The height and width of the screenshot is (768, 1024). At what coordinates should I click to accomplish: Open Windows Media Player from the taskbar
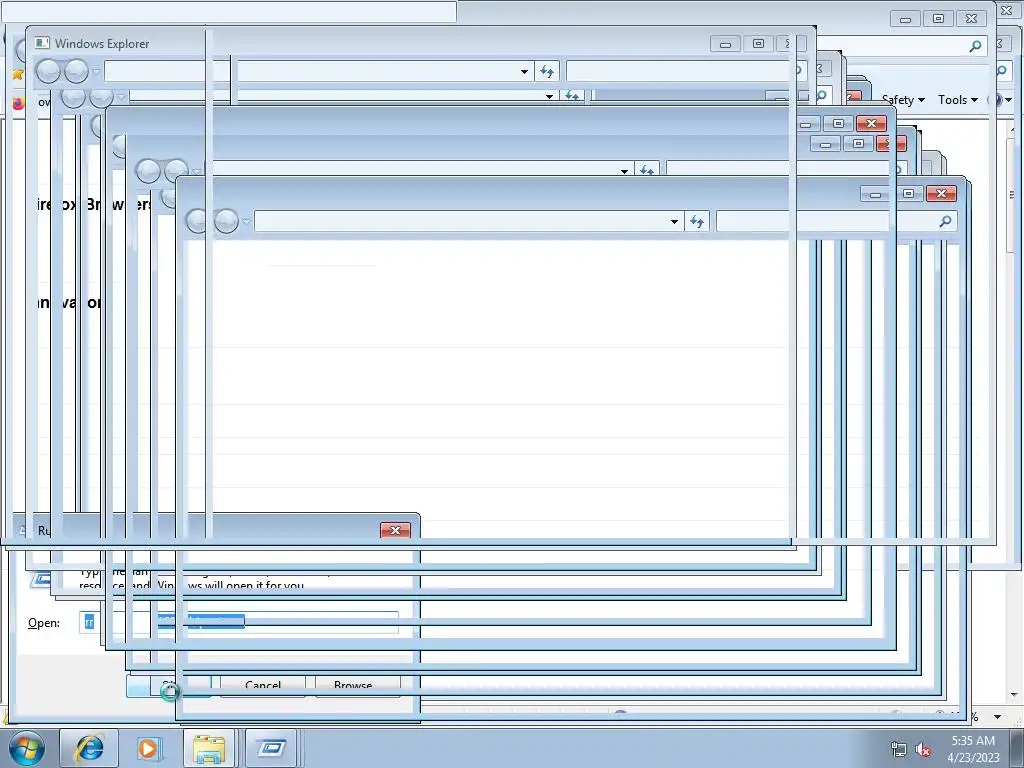[148, 748]
